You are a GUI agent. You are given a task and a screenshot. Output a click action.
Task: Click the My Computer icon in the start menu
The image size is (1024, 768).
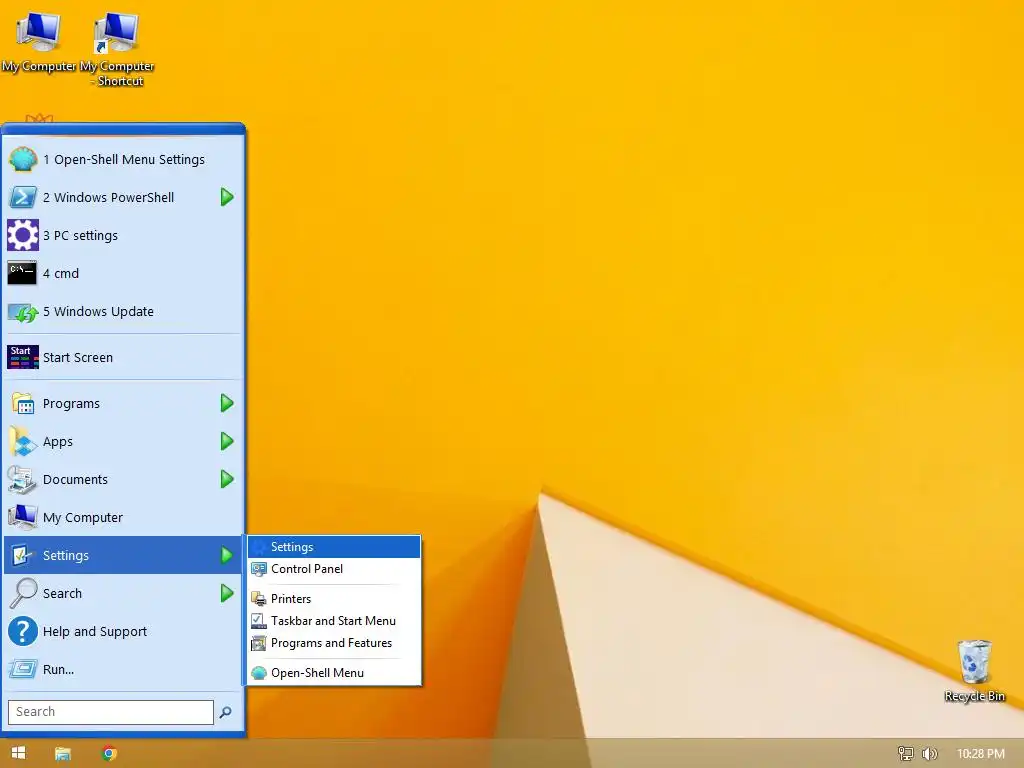[x=23, y=517]
